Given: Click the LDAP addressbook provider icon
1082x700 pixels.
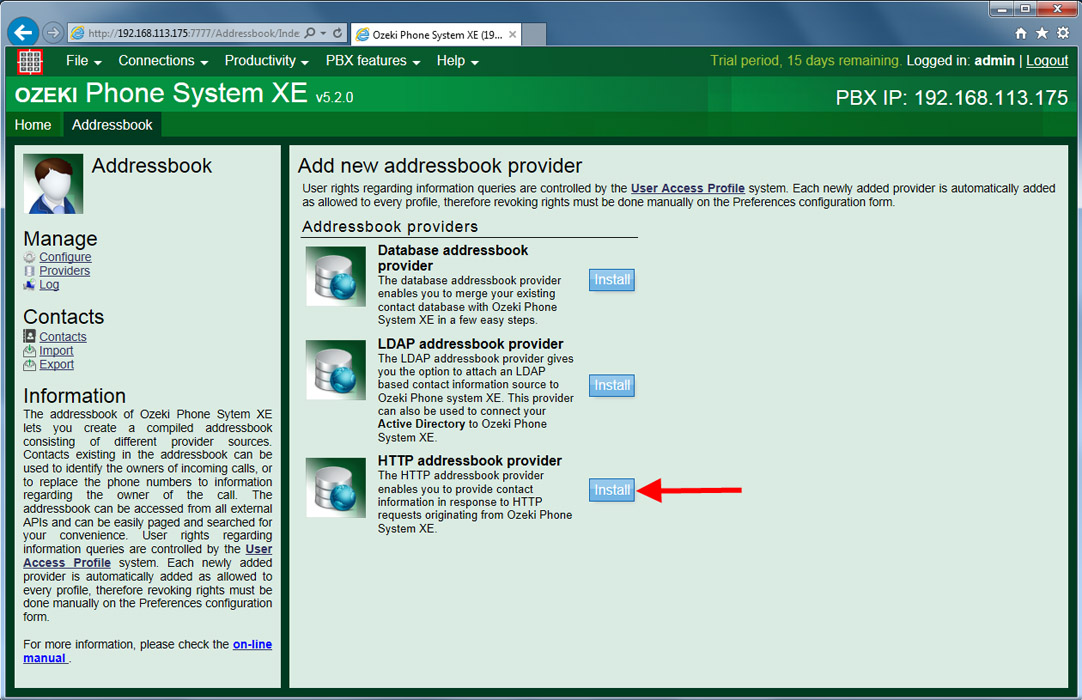Looking at the screenshot, I should [x=335, y=370].
